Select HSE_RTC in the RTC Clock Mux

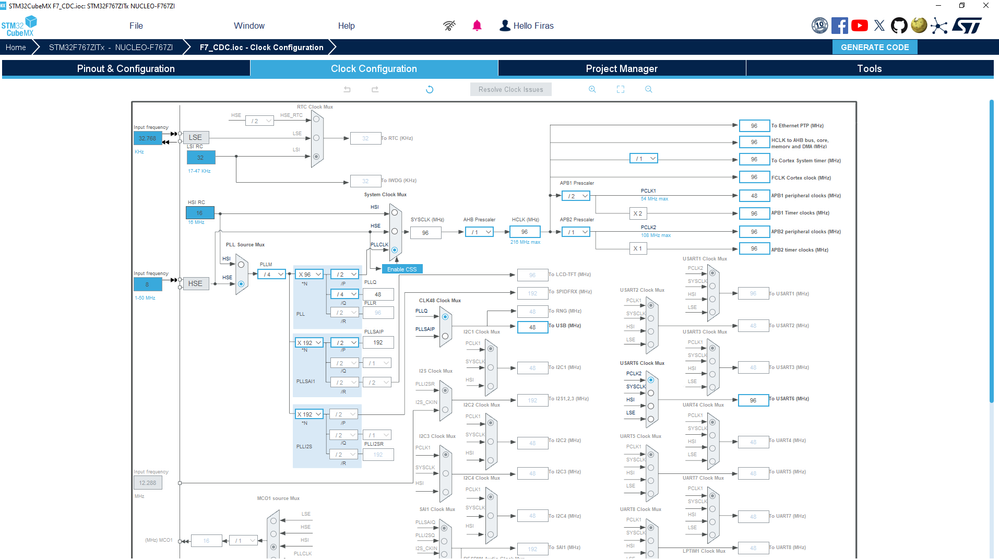(316, 120)
